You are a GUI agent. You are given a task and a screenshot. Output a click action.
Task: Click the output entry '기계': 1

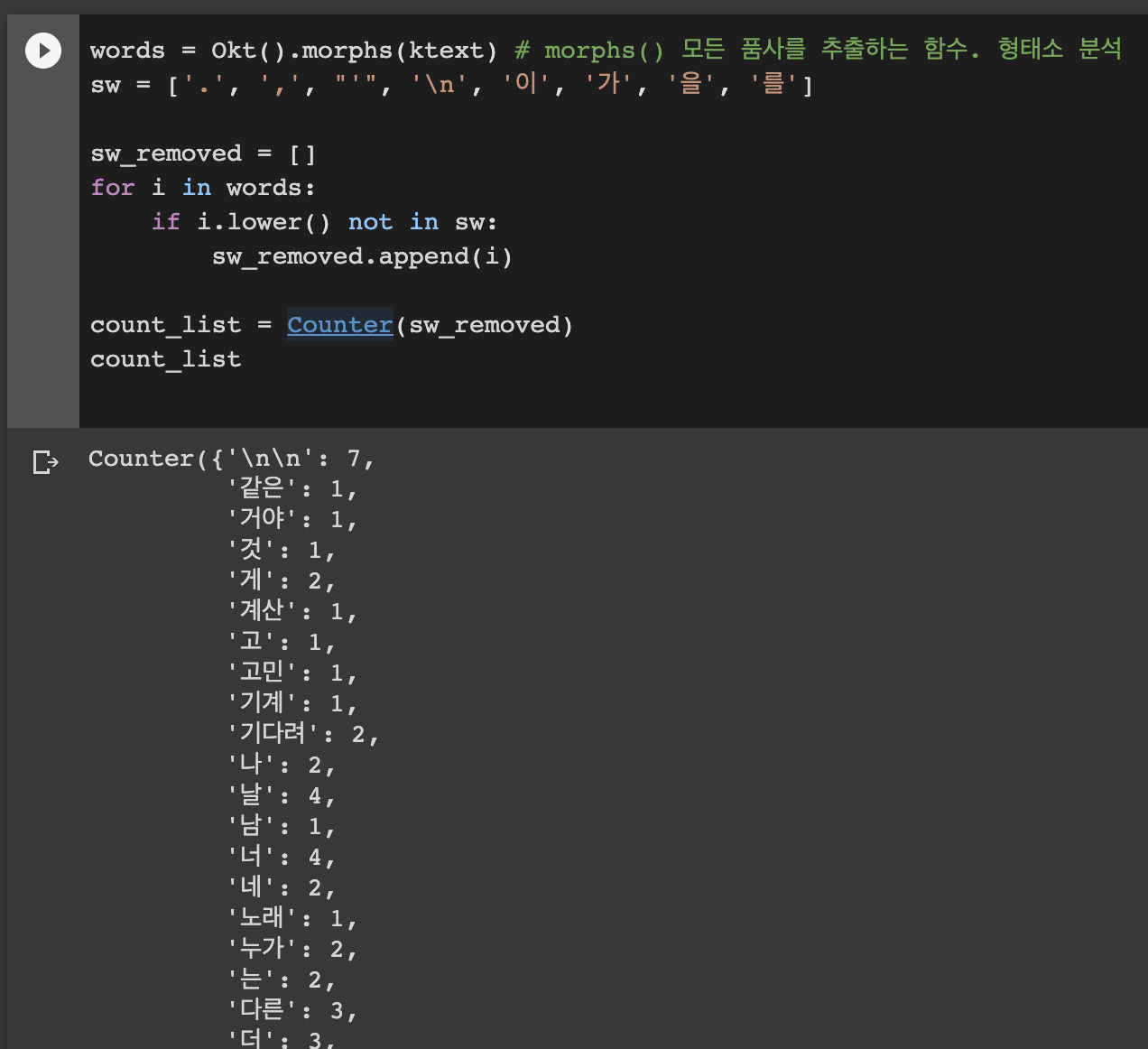pyautogui.click(x=292, y=704)
